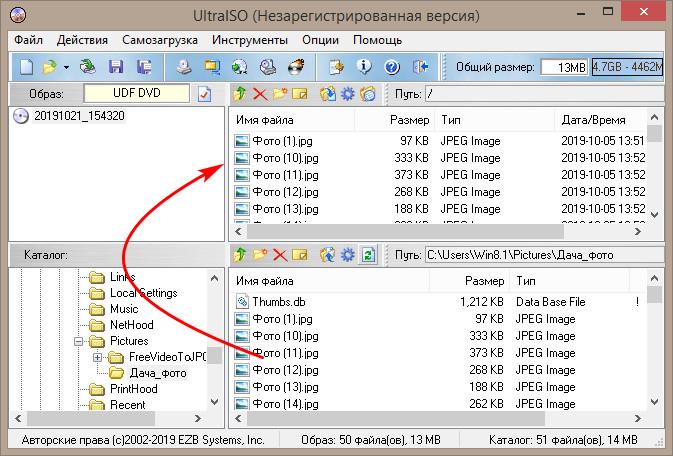Open the Инструменты menu
The image size is (673, 456).
click(250, 40)
